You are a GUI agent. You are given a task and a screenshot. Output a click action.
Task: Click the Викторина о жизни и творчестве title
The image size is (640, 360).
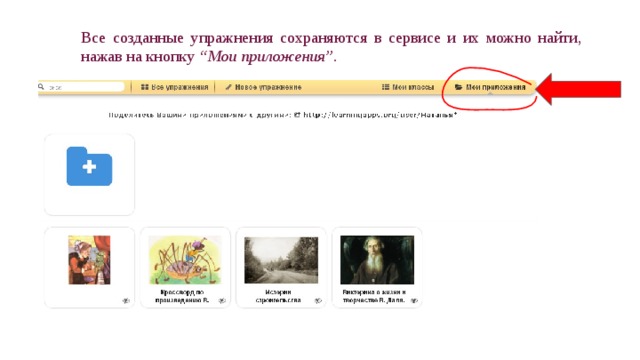pos(374,296)
